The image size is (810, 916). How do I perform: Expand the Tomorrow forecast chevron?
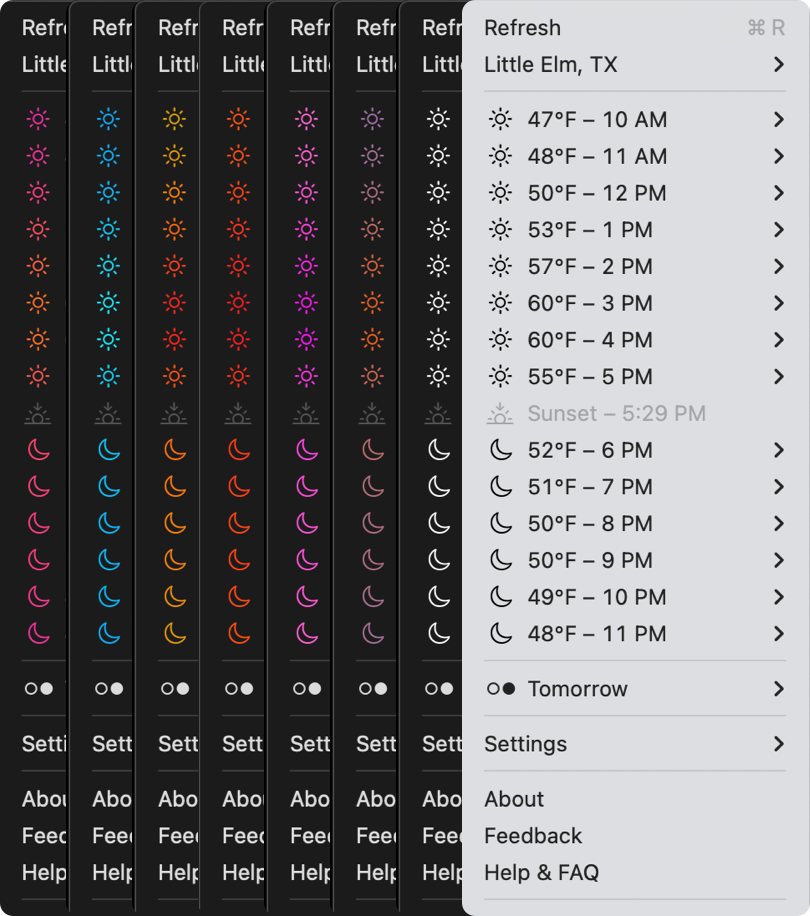click(778, 689)
